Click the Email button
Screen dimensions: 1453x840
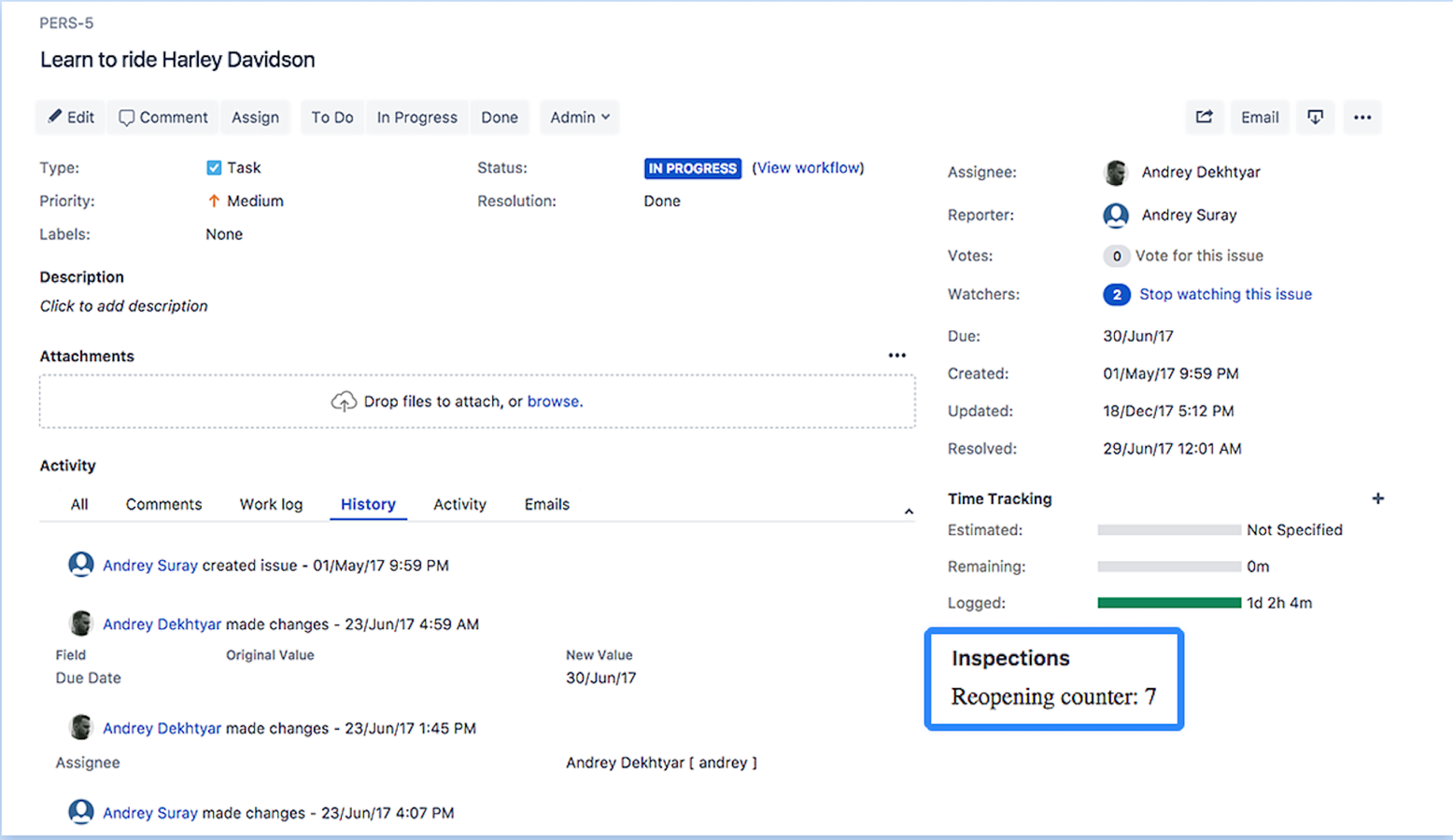point(1260,118)
